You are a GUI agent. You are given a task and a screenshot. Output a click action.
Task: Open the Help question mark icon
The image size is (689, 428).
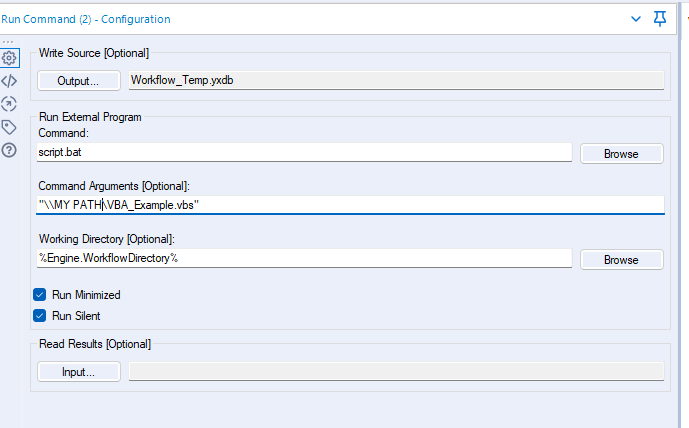coord(9,150)
